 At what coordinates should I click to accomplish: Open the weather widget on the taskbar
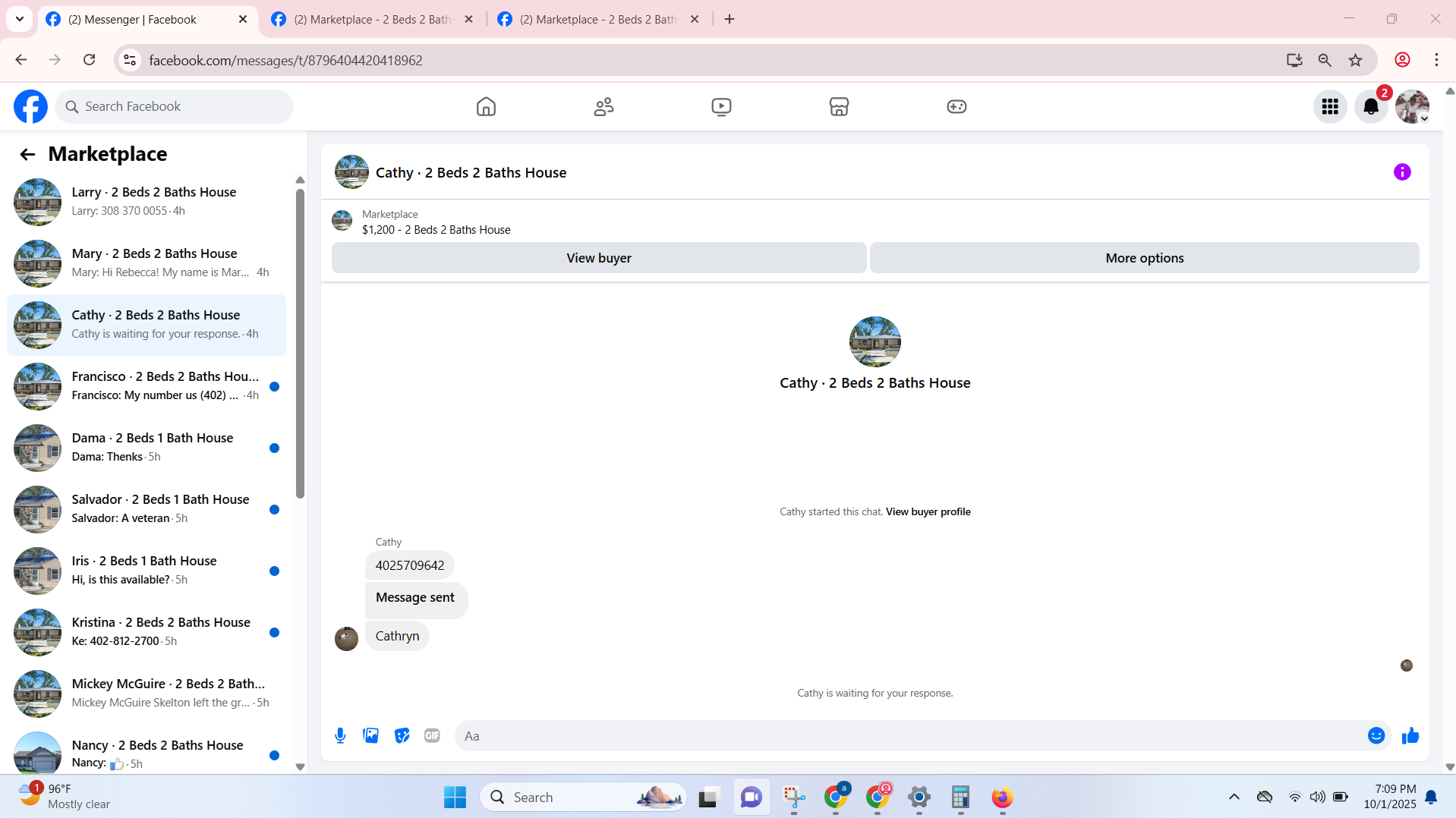point(65,797)
